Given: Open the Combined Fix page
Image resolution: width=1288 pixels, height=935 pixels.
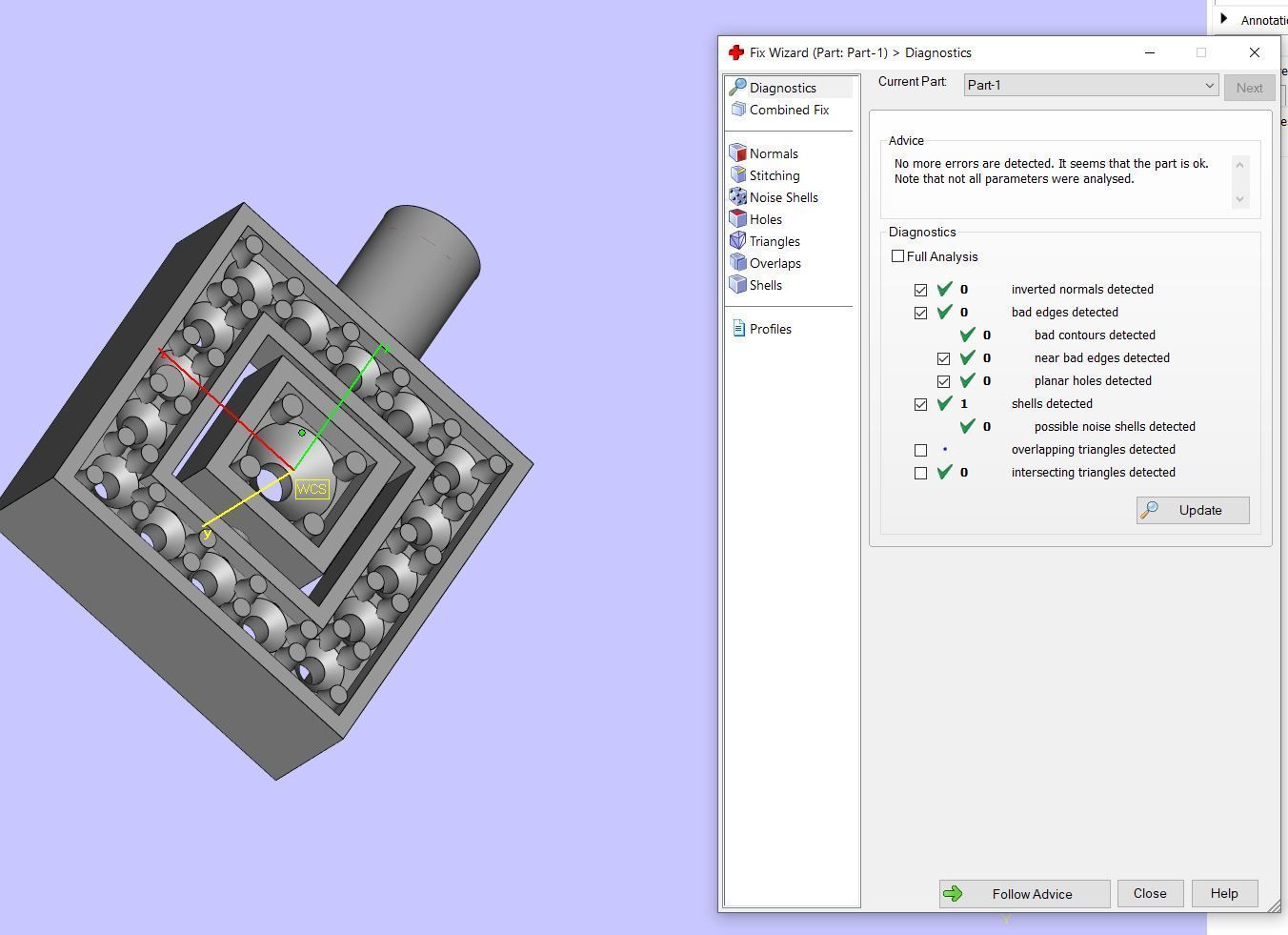Looking at the screenshot, I should [789, 110].
